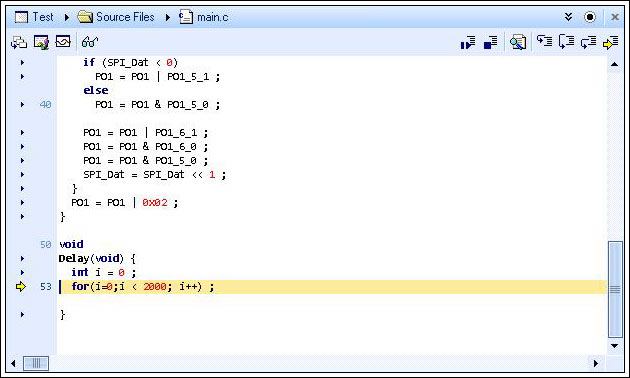Click the right arrow of horizontal scrollbar

596,363
